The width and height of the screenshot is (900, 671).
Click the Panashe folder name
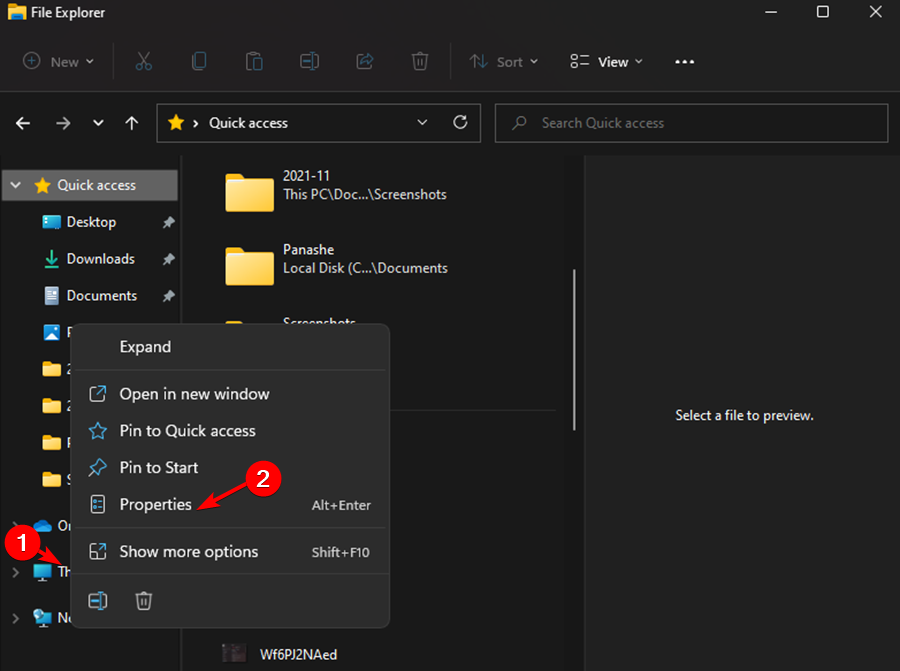click(x=308, y=249)
